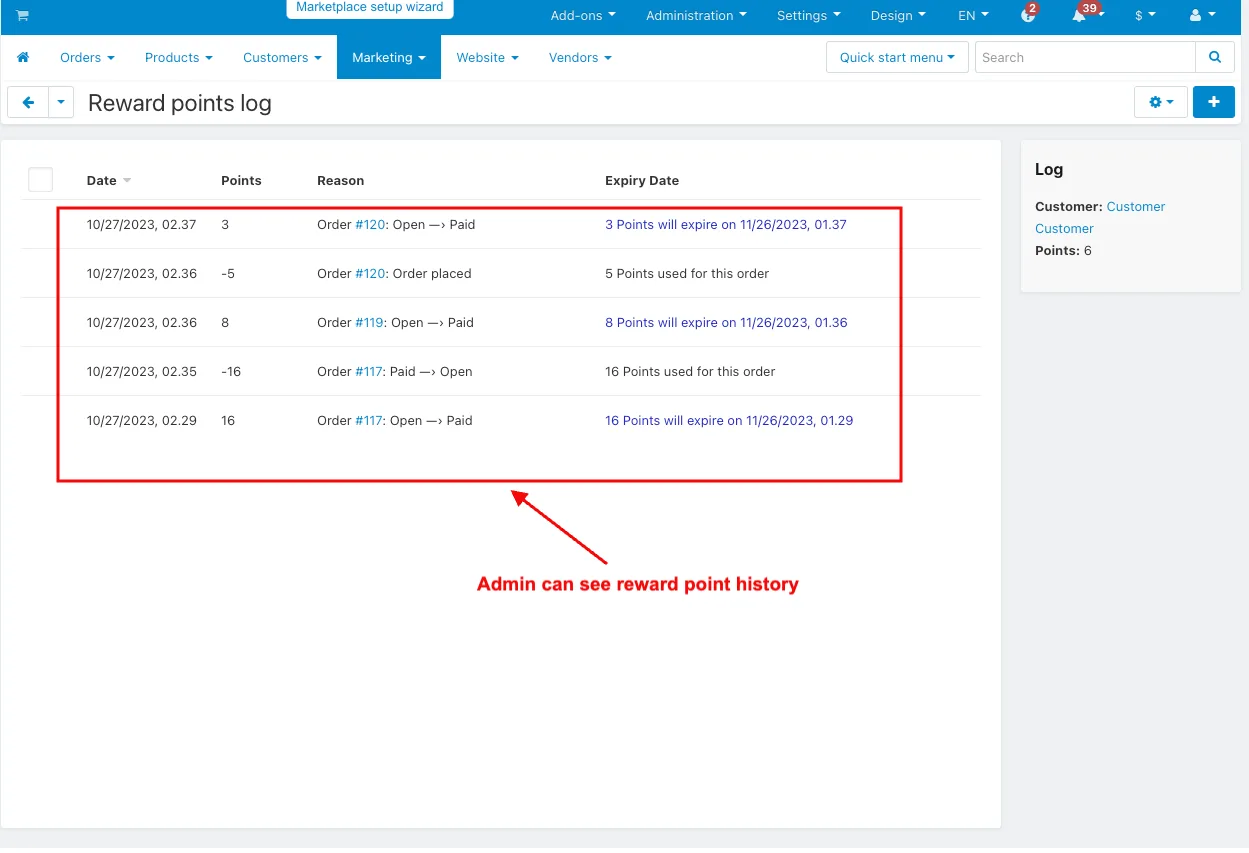Image resolution: width=1249 pixels, height=853 pixels.
Task: Go to the home dashboard icon
Action: [23, 58]
